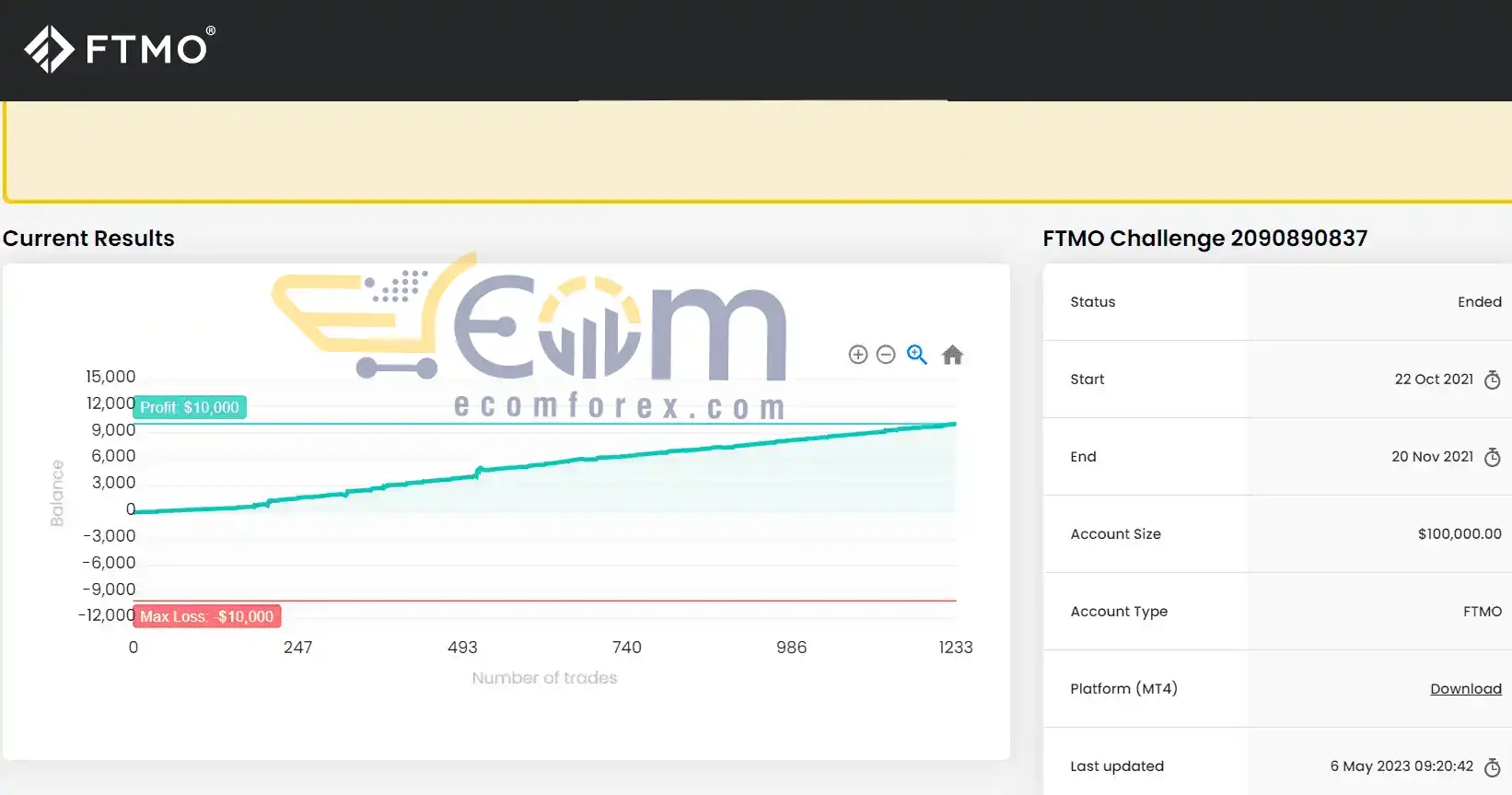Click the Ended status value
1512x795 pixels.
(1480, 302)
